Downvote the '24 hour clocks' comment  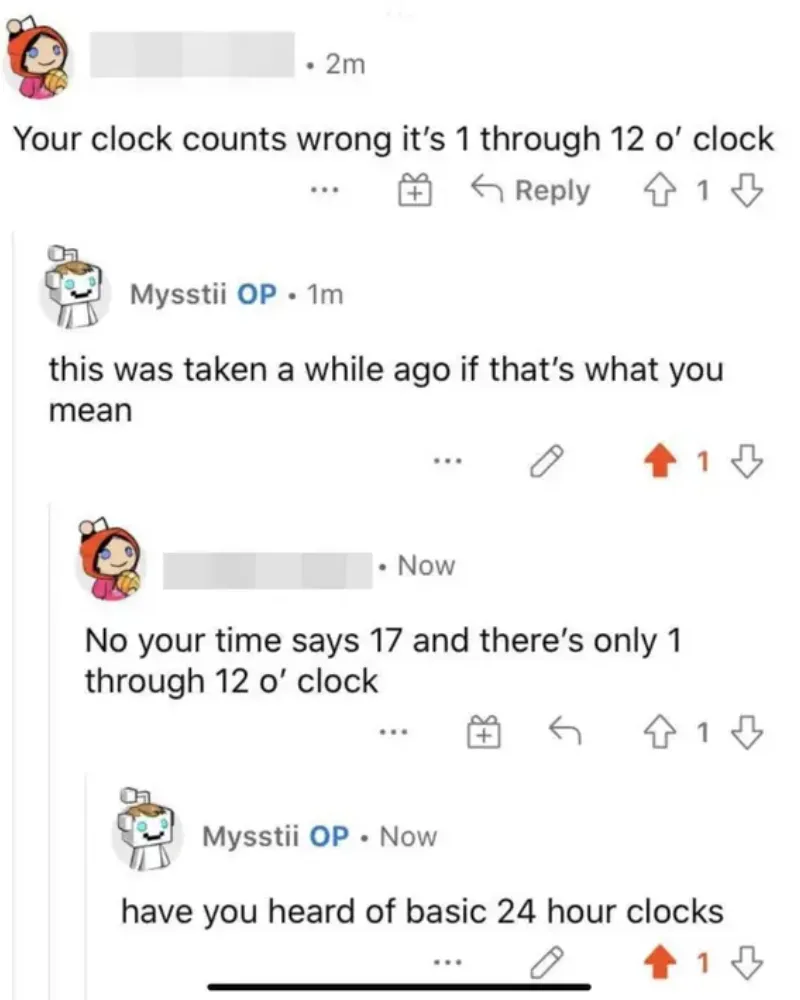[748, 964]
